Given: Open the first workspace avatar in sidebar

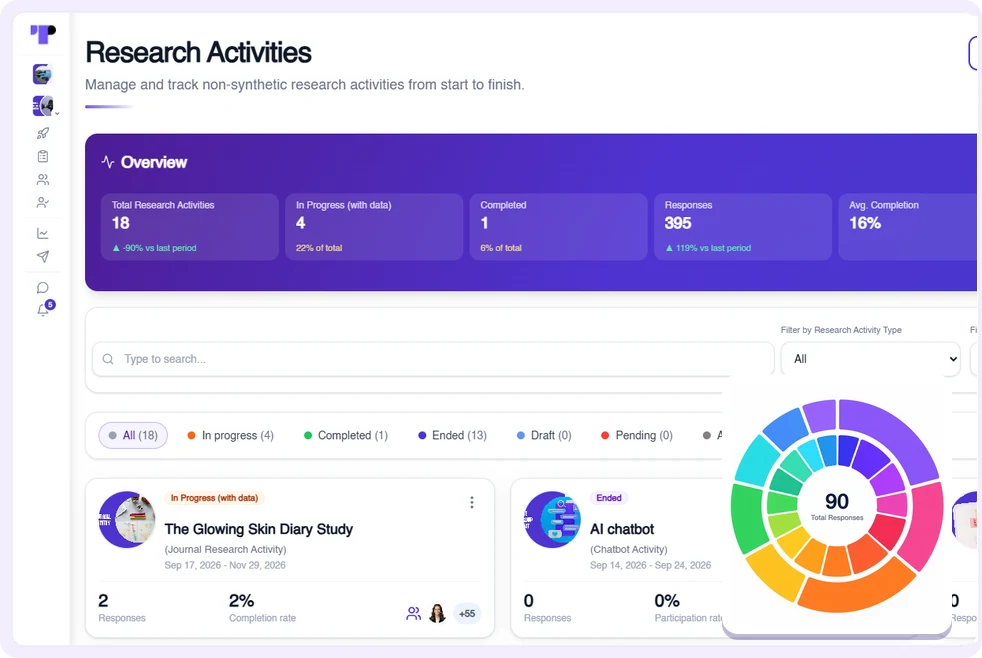Looking at the screenshot, I should click(x=42, y=75).
